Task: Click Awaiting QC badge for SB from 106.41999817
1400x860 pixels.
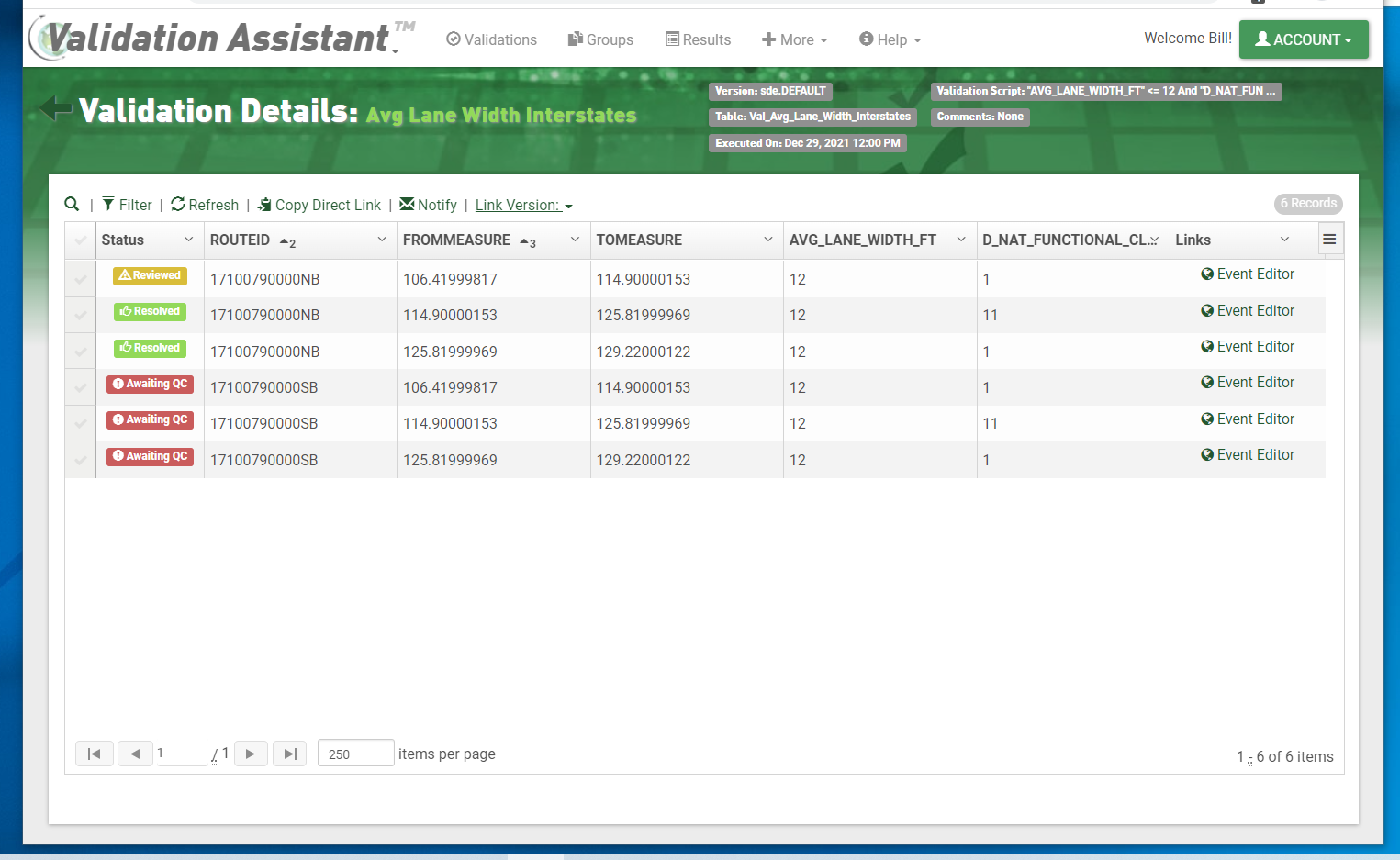Action: (150, 384)
